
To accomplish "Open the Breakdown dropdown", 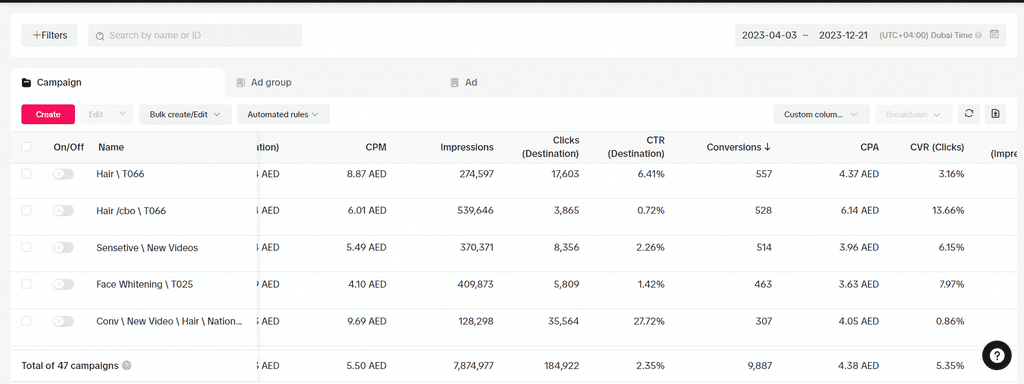I will pos(914,114).
